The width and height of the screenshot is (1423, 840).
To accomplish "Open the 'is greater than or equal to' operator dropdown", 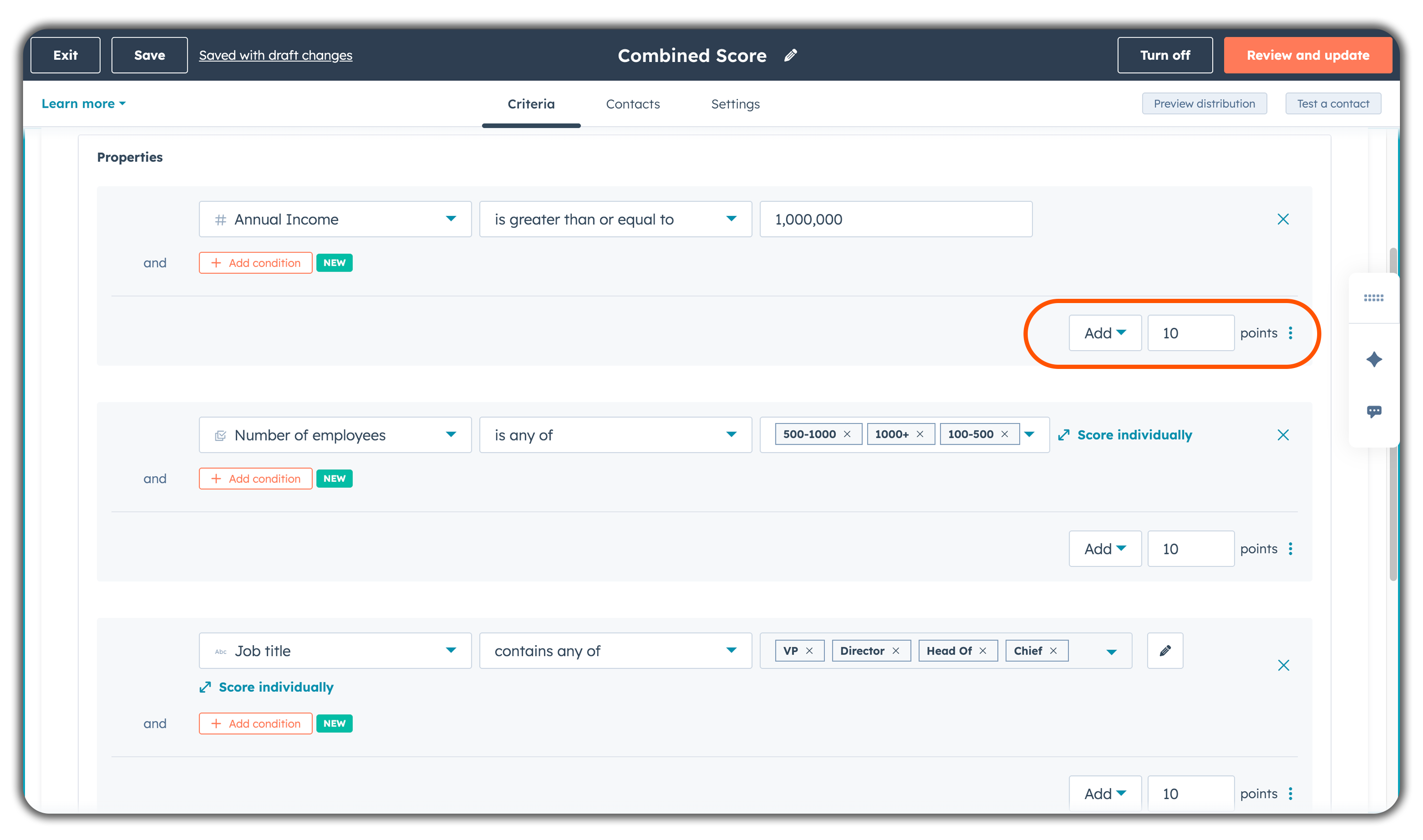I will pos(616,219).
